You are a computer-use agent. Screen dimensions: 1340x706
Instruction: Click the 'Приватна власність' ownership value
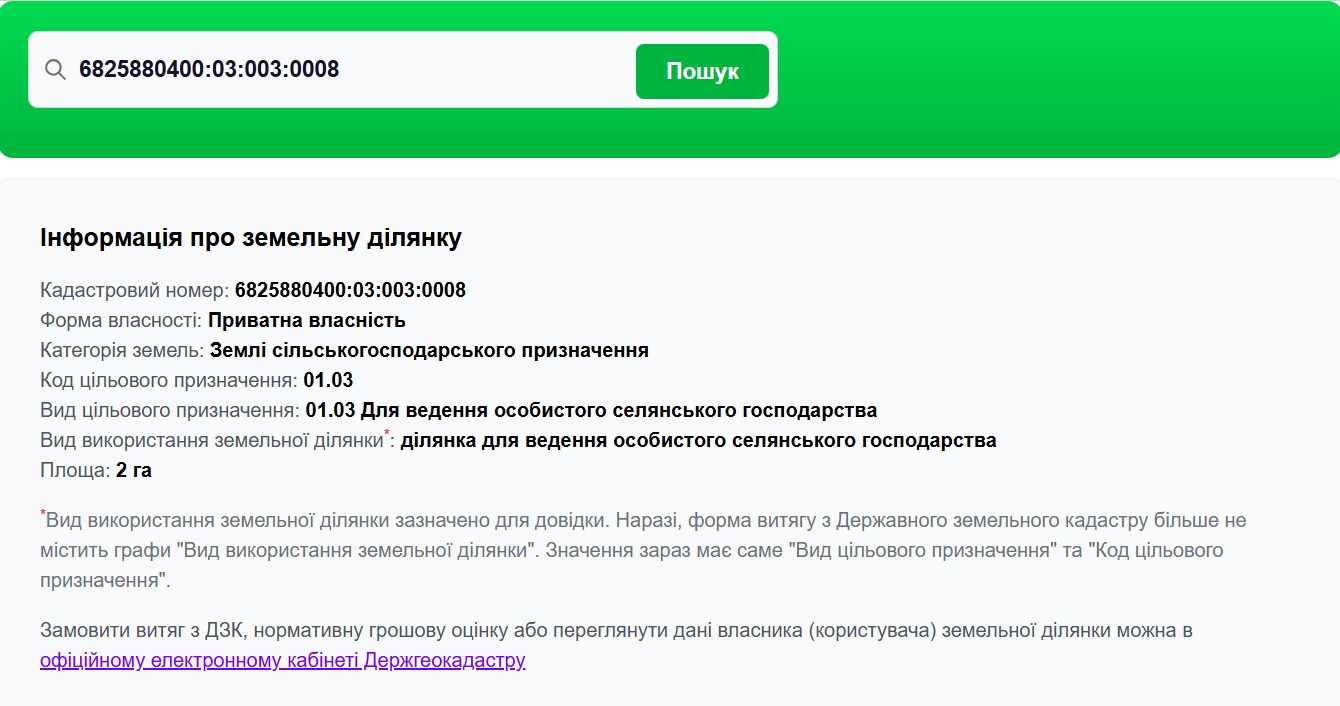(x=306, y=321)
